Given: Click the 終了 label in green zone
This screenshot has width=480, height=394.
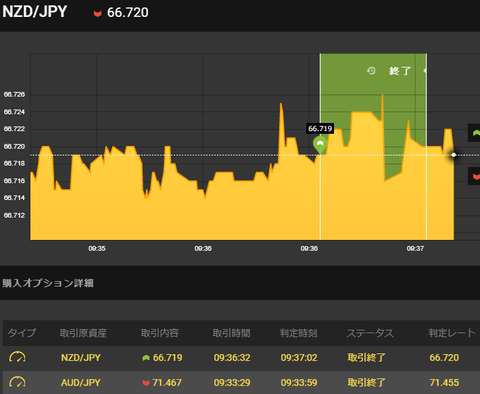Looking at the screenshot, I should tap(400, 71).
